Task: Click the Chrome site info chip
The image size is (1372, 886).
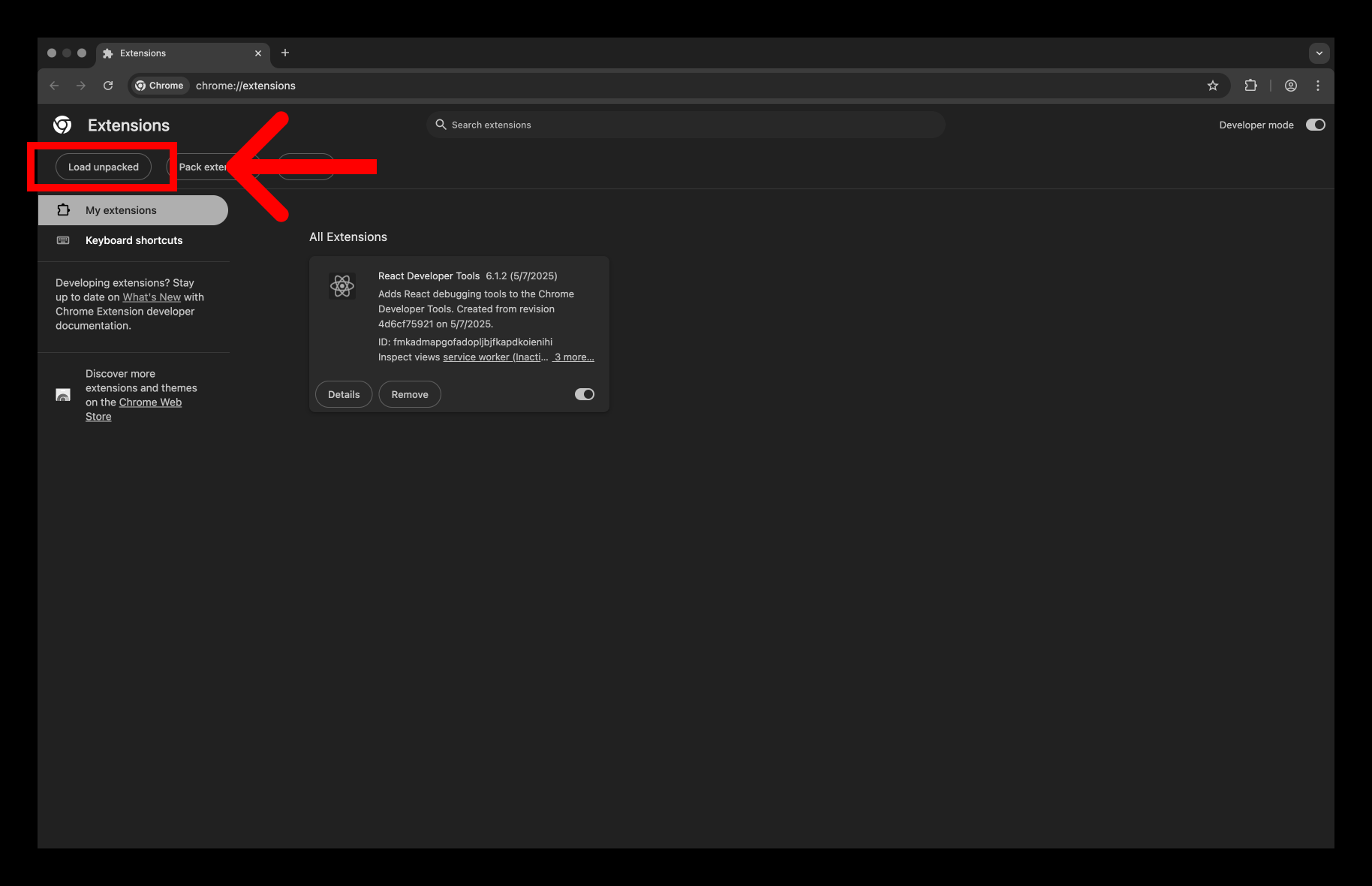Action: [159, 86]
